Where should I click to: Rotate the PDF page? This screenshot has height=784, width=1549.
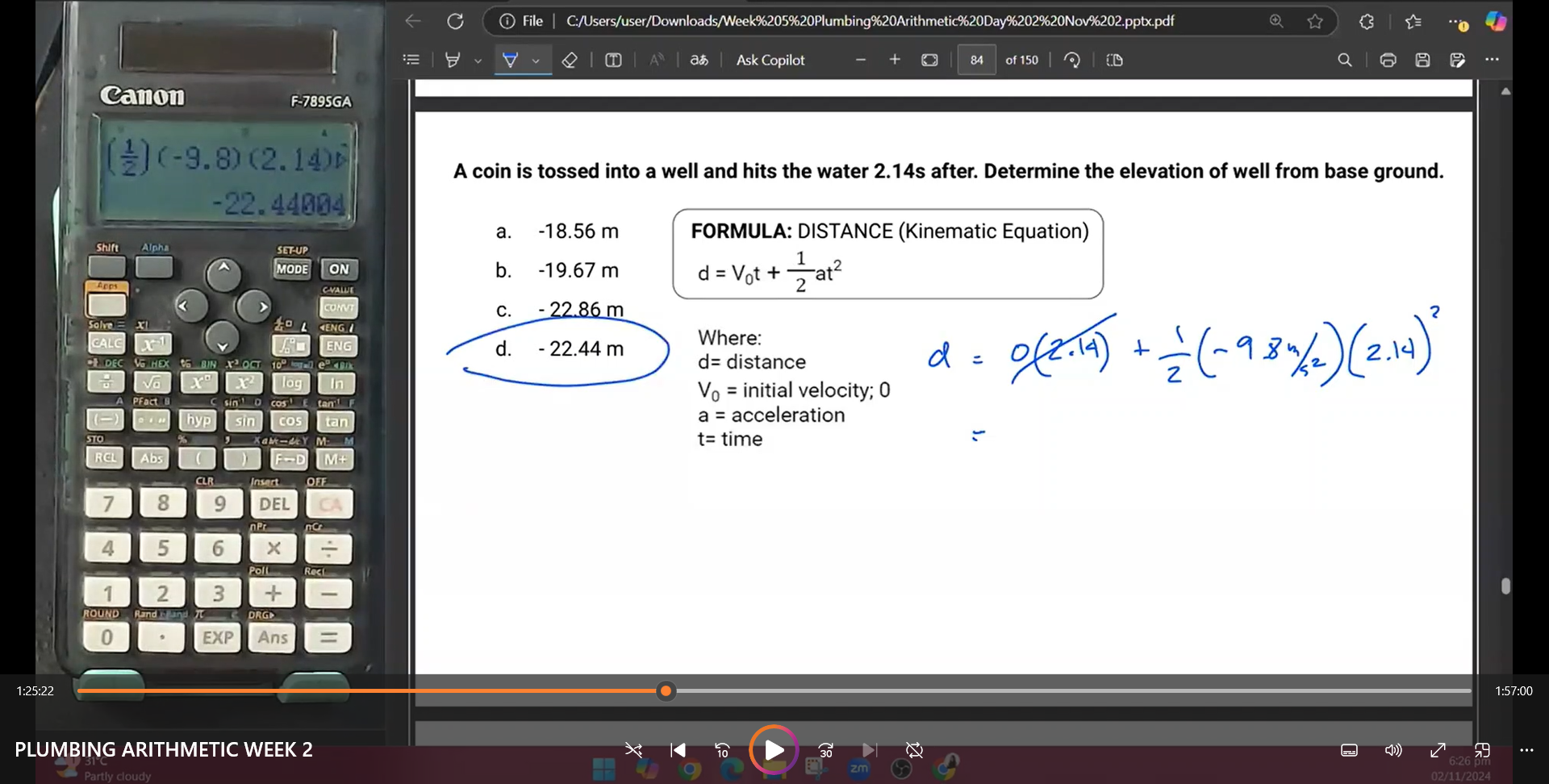[x=1072, y=60]
